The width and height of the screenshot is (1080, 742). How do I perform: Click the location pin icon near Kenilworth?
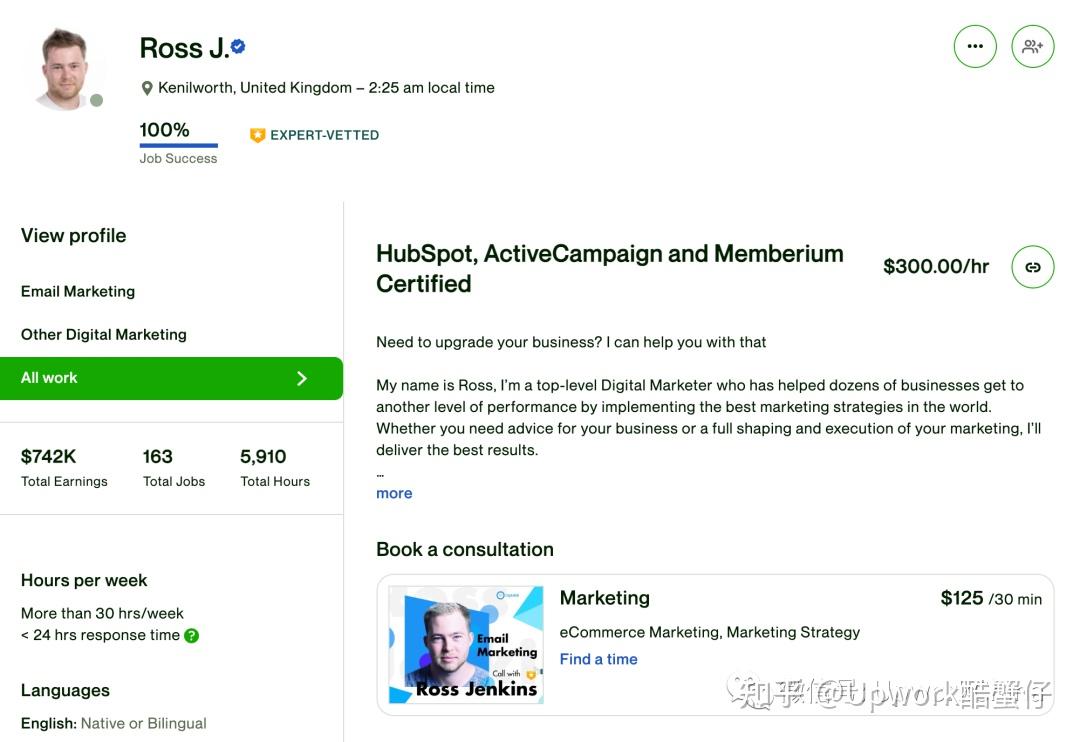pyautogui.click(x=147, y=88)
